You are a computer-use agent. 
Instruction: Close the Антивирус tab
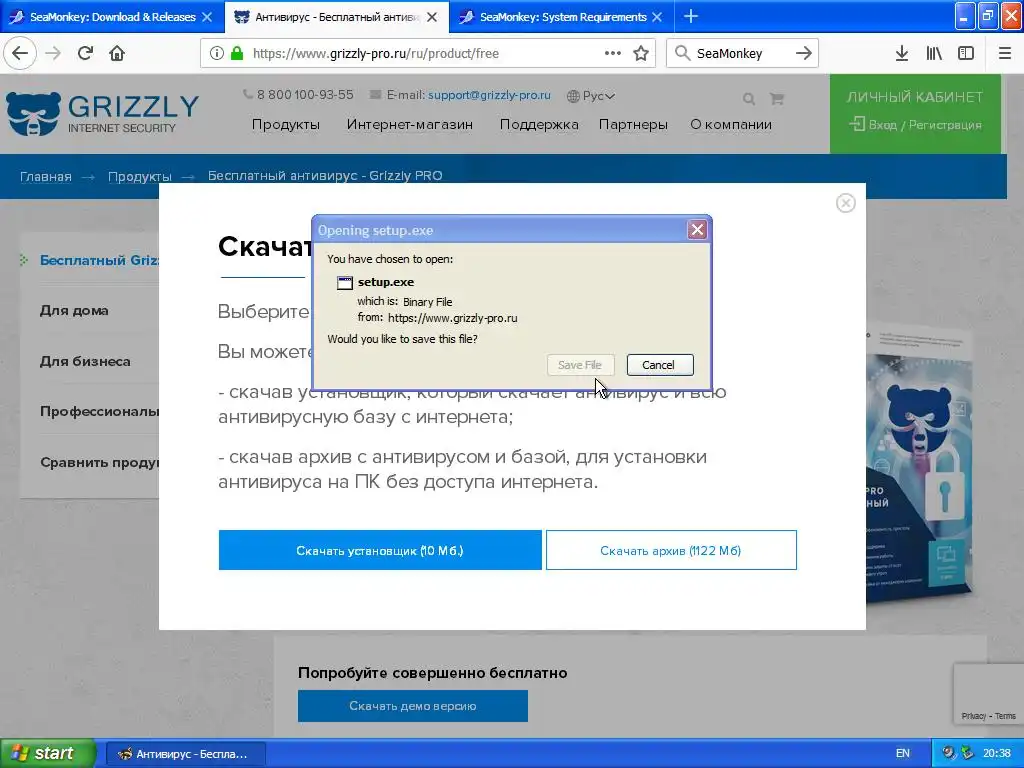click(x=432, y=17)
